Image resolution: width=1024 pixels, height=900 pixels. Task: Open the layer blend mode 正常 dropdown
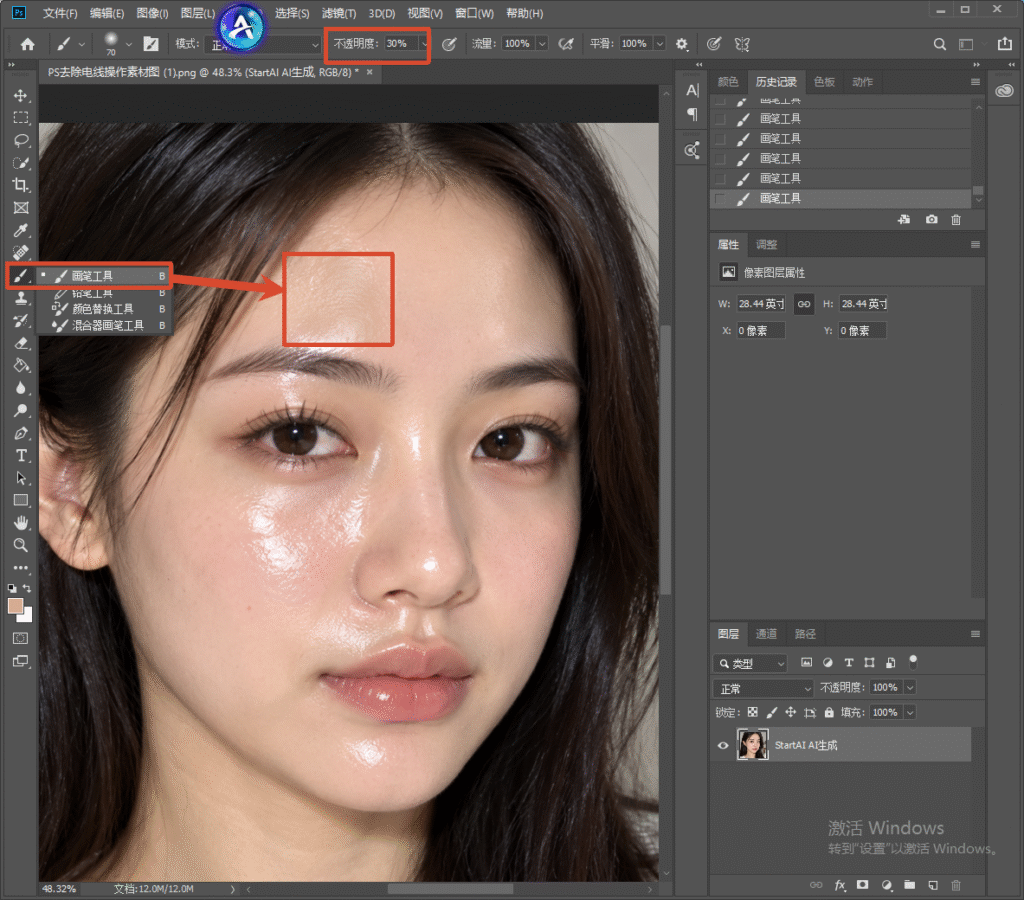pos(763,688)
